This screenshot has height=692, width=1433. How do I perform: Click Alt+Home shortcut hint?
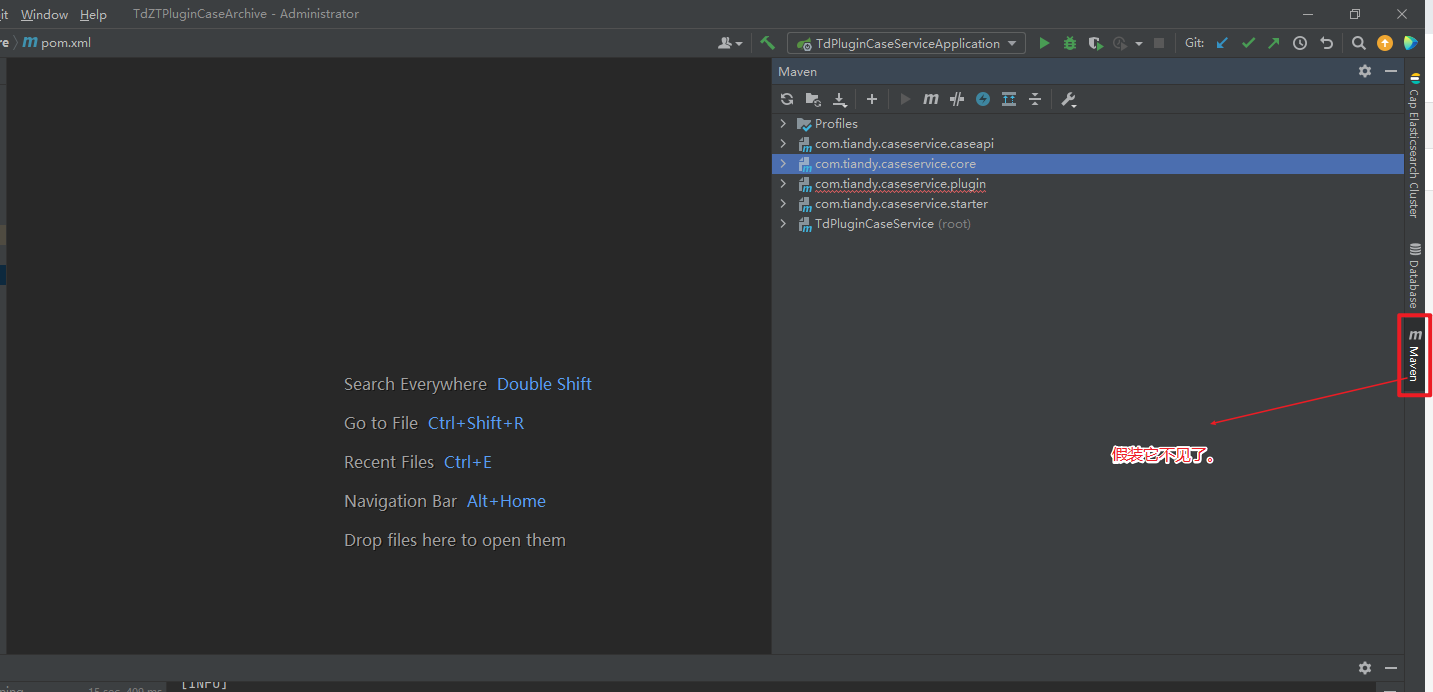(x=506, y=501)
